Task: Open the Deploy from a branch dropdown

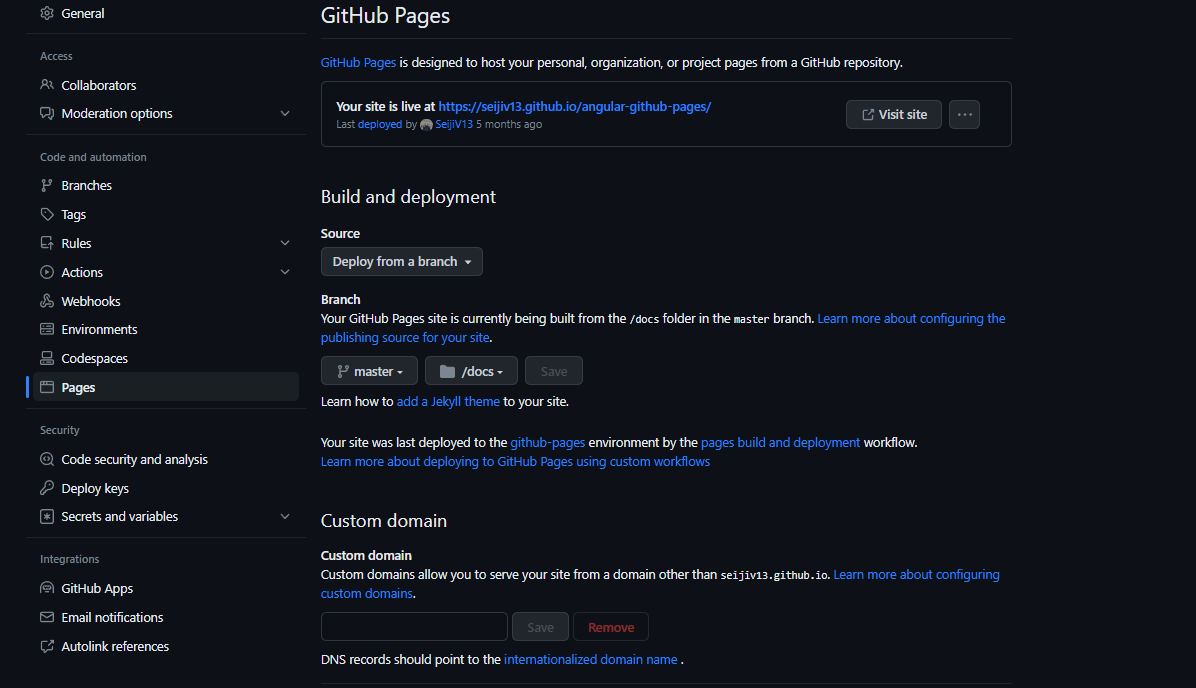Action: [x=402, y=262]
